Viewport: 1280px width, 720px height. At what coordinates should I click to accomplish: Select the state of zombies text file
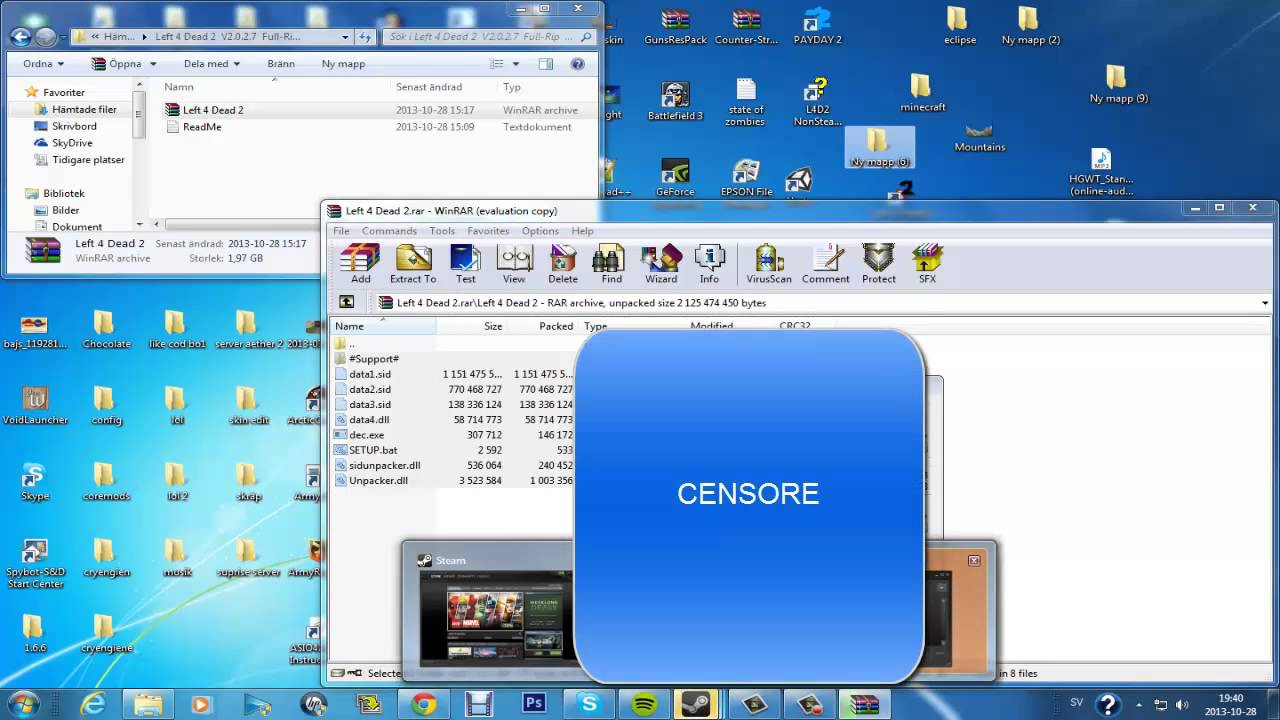745,102
